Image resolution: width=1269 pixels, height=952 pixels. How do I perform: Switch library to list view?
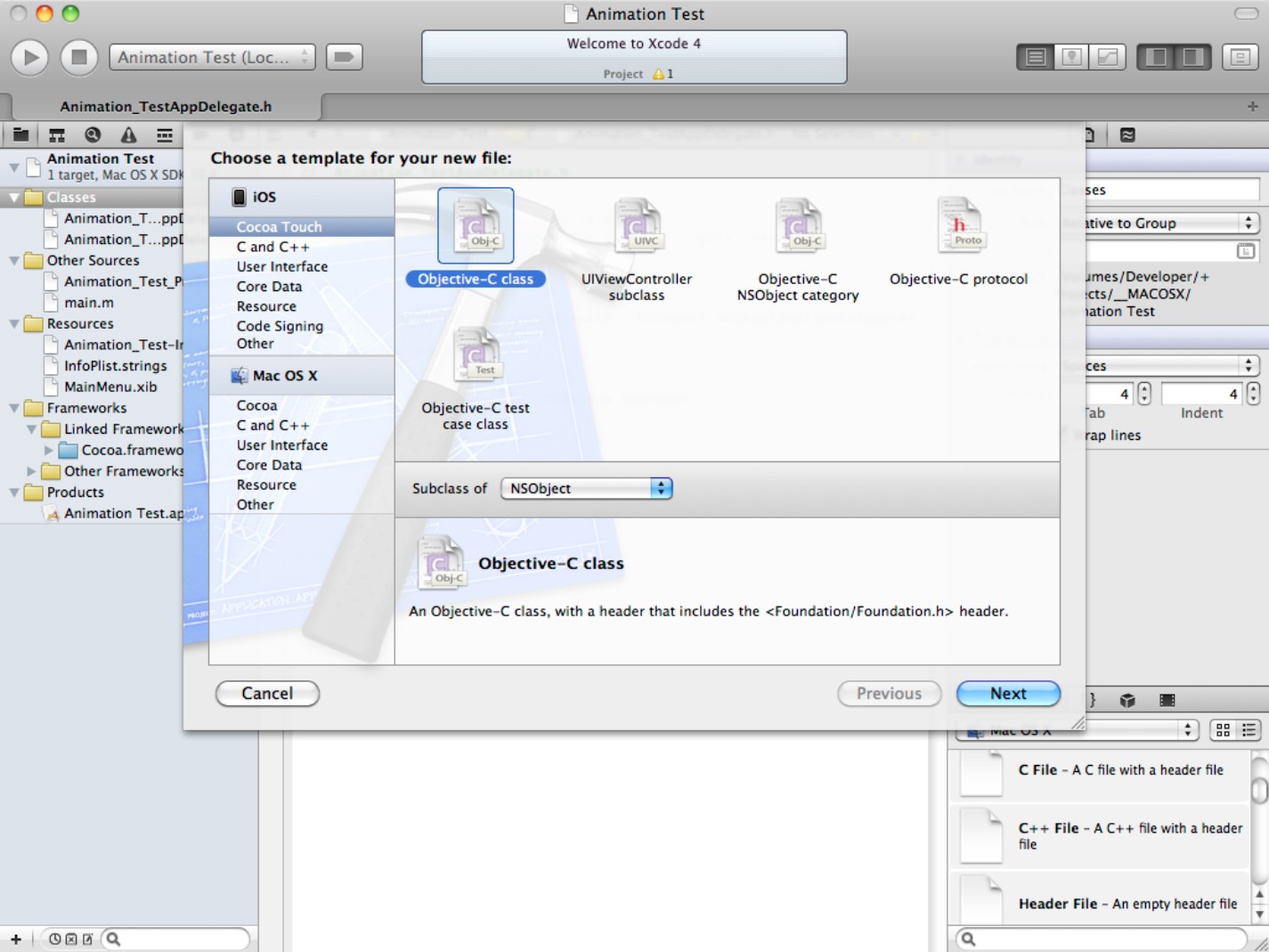point(1249,730)
